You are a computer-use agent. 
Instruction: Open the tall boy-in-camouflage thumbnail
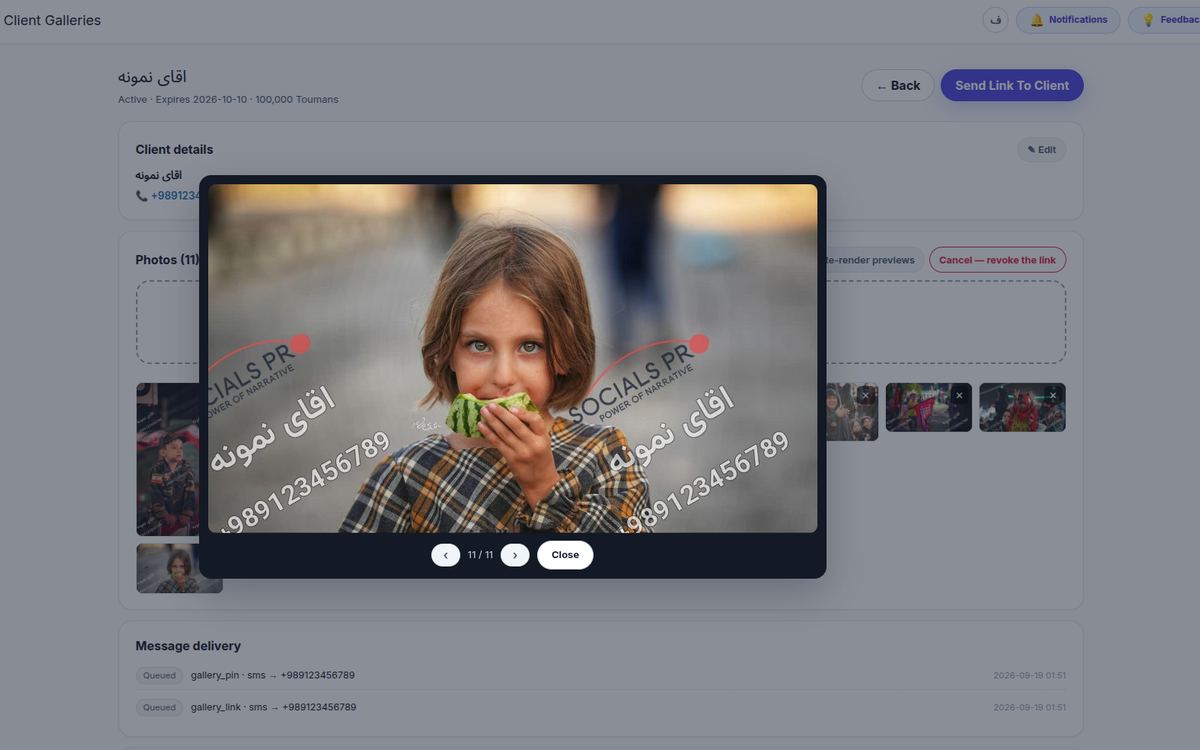tap(168, 460)
